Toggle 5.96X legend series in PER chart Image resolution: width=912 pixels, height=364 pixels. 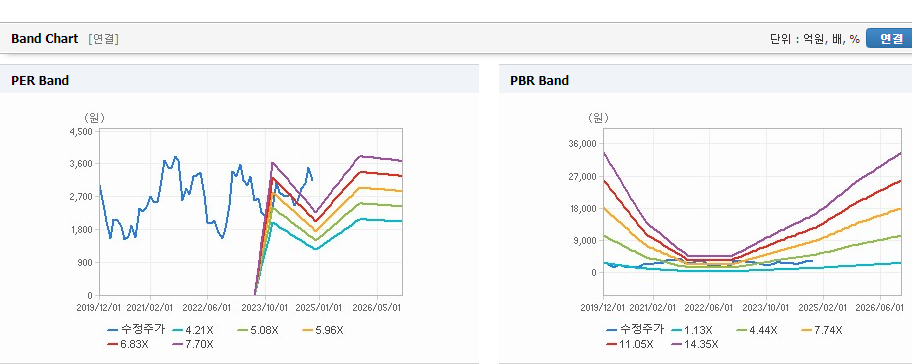tap(323, 330)
